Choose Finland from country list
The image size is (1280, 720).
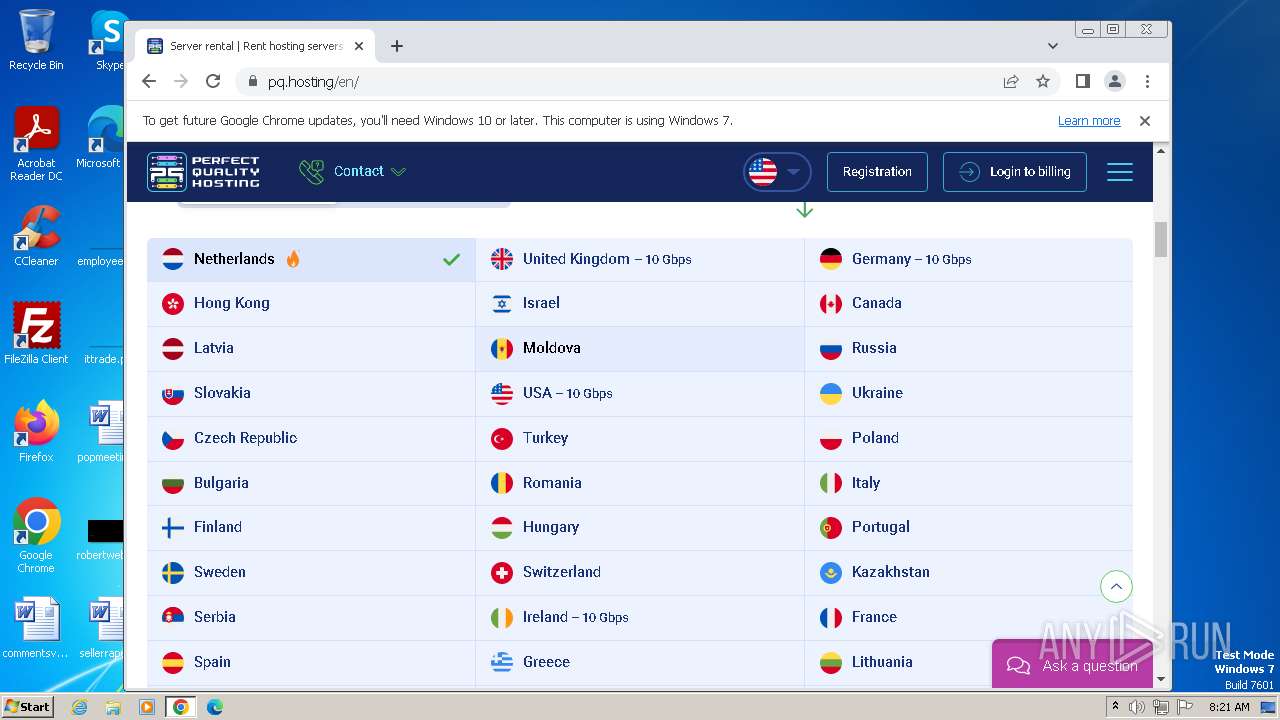coord(311,527)
